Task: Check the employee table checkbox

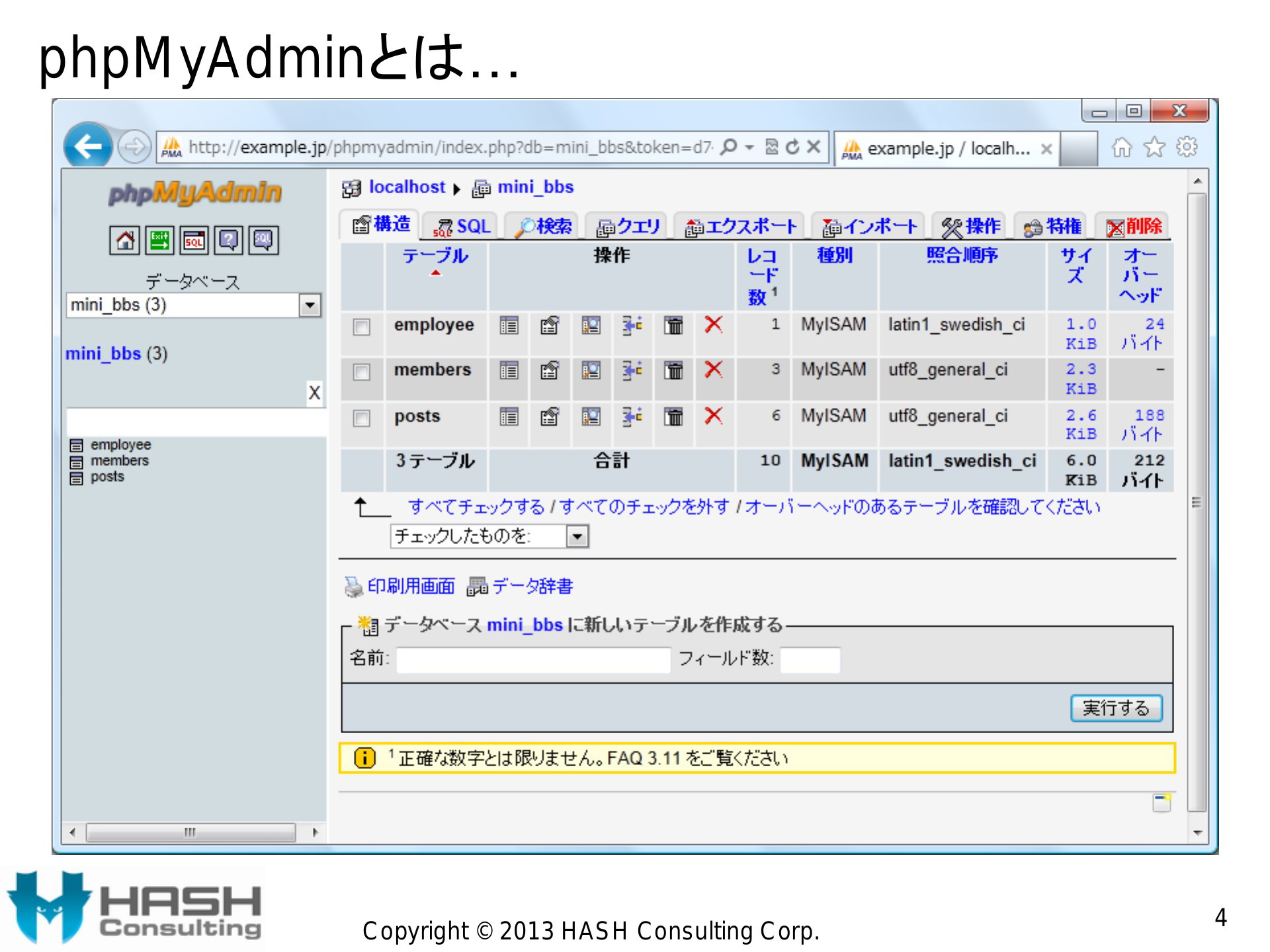Action: tap(361, 327)
